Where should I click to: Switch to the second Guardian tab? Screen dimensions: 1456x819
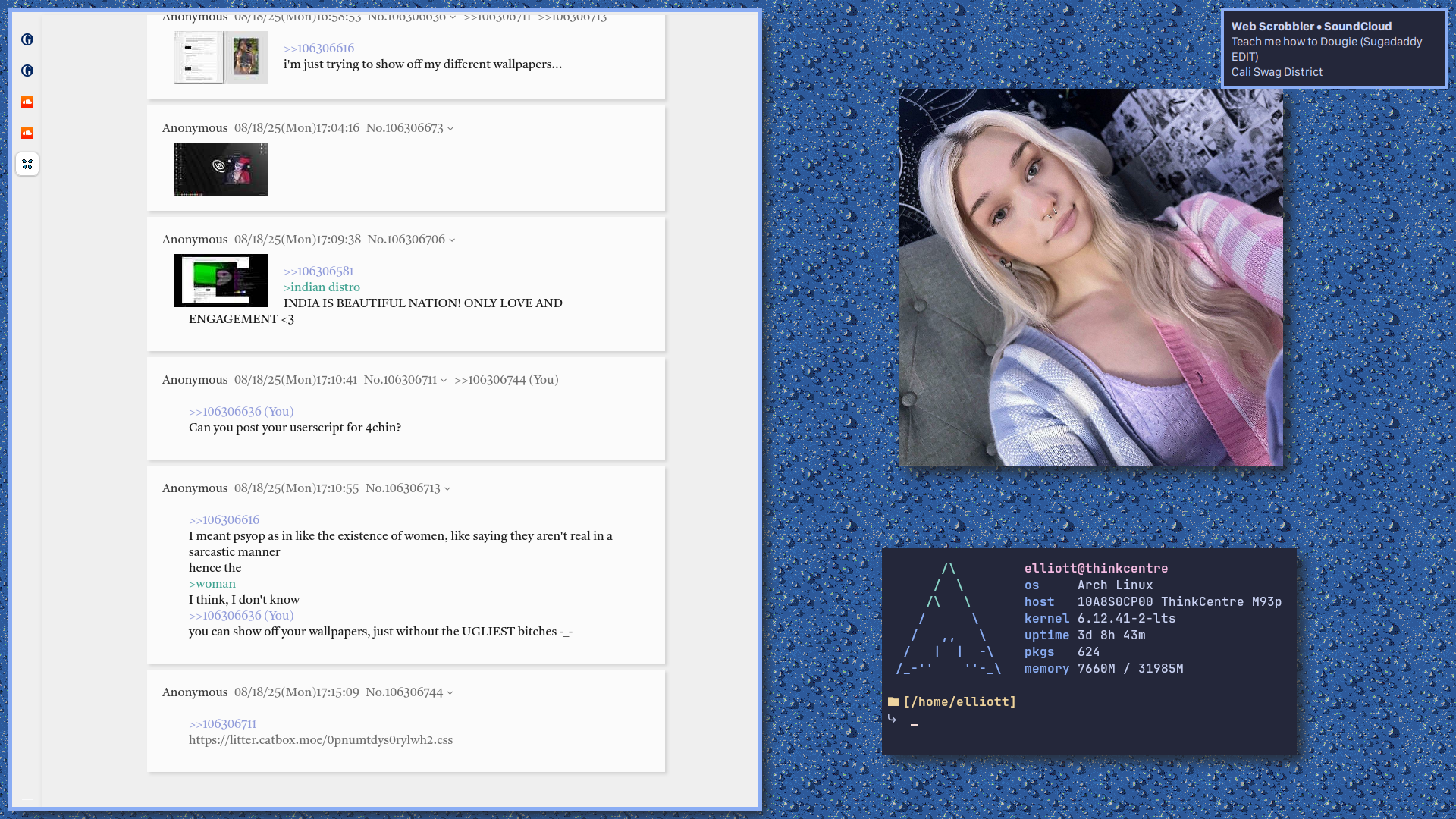27,71
